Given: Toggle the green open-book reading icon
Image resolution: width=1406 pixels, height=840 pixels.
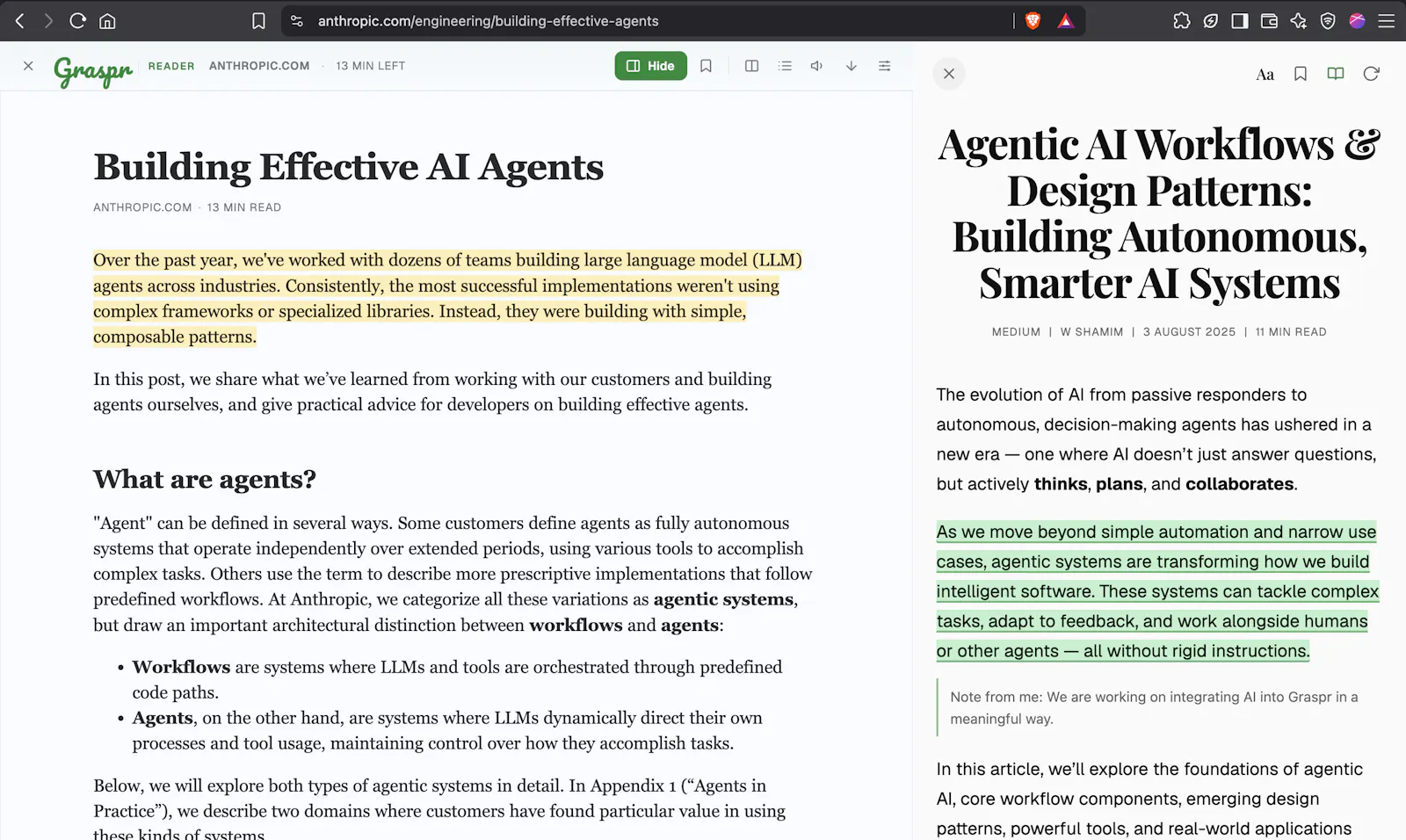Looking at the screenshot, I should coord(1336,74).
